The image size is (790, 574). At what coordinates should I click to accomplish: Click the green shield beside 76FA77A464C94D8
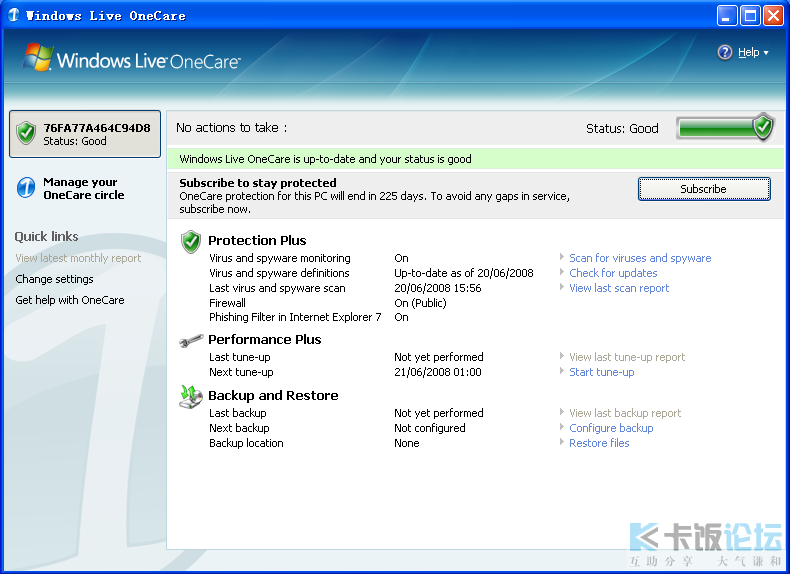coord(26,134)
